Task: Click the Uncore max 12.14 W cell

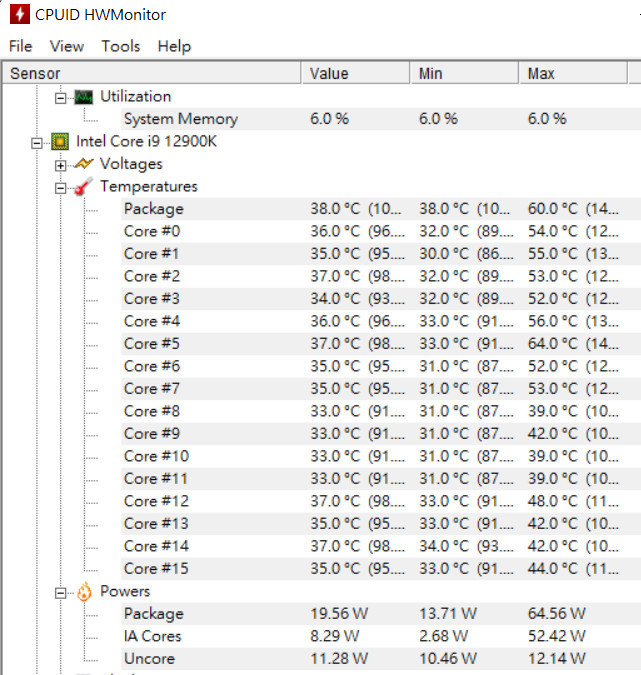Action: point(557,659)
